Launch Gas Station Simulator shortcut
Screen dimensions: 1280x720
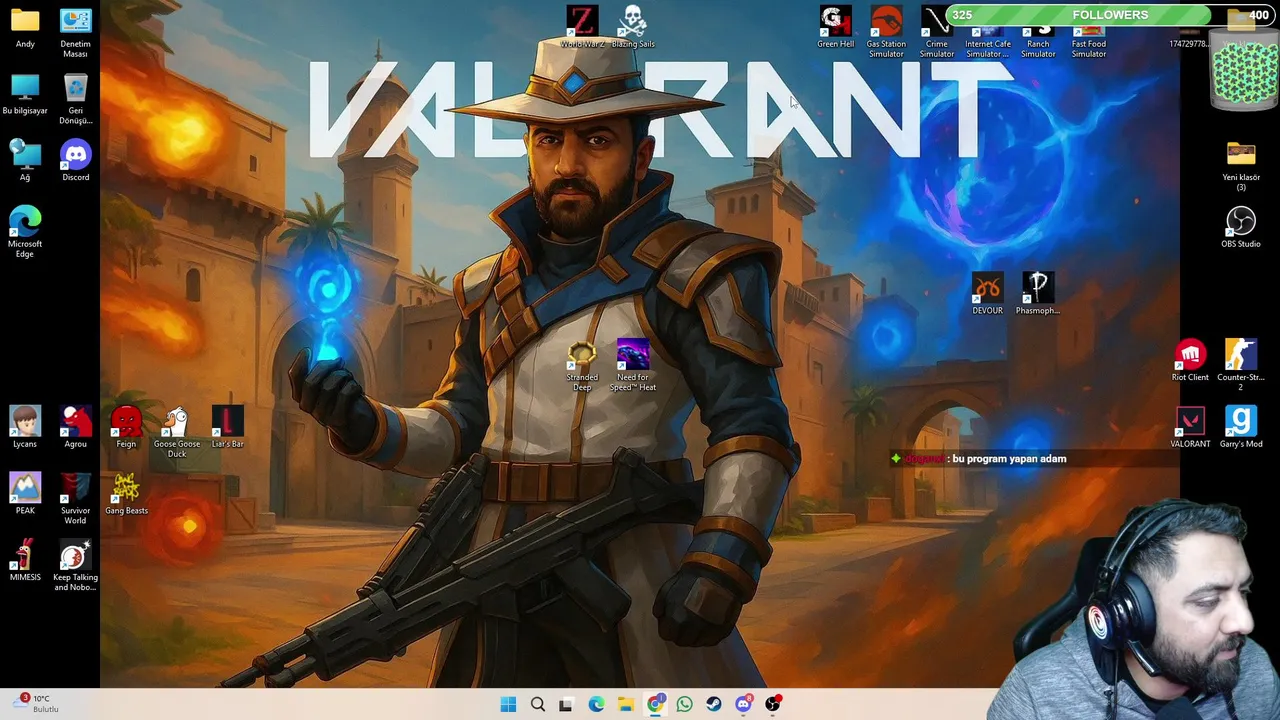886,32
